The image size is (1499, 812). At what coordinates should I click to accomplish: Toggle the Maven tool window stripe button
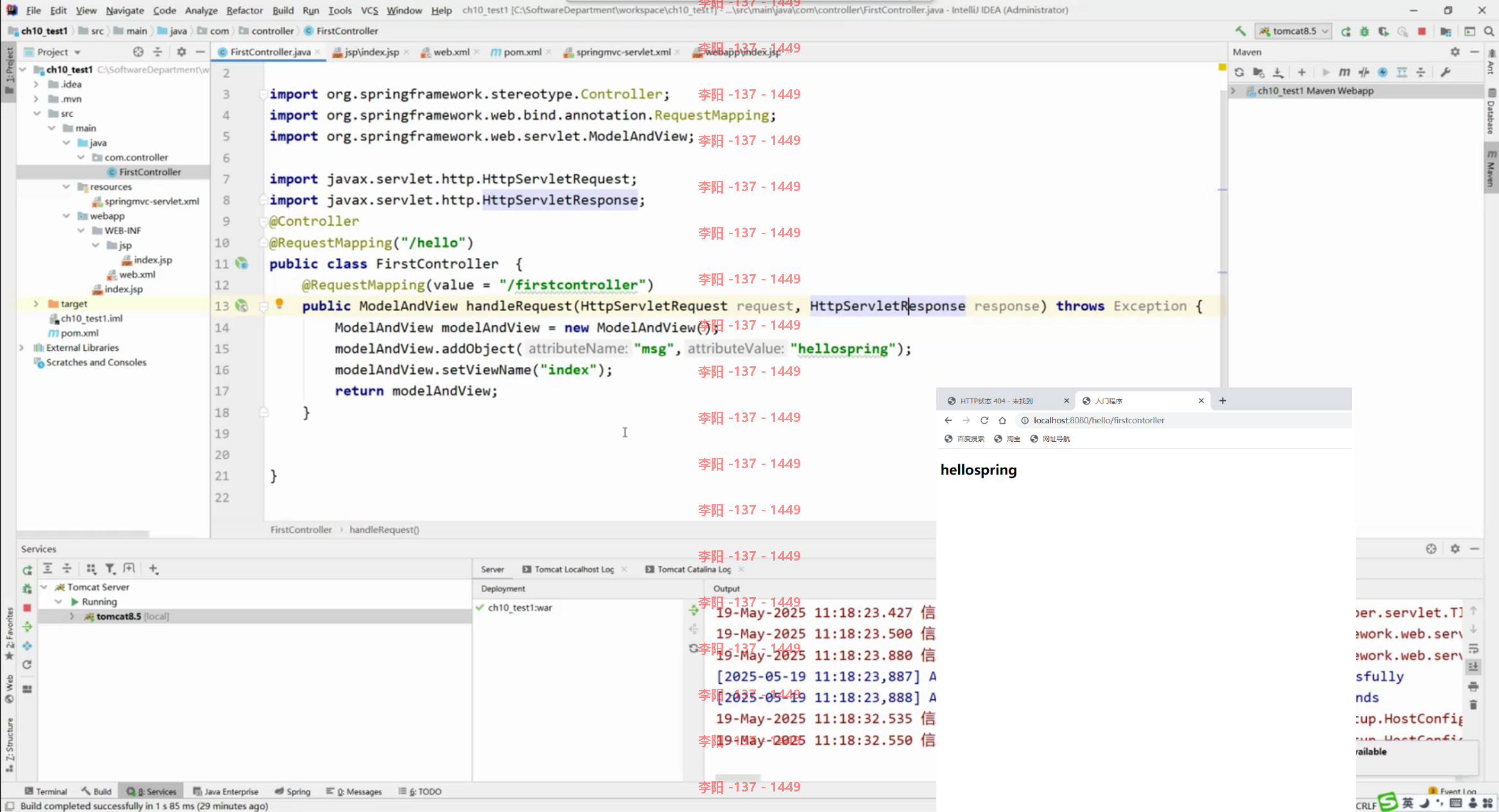[x=1491, y=169]
